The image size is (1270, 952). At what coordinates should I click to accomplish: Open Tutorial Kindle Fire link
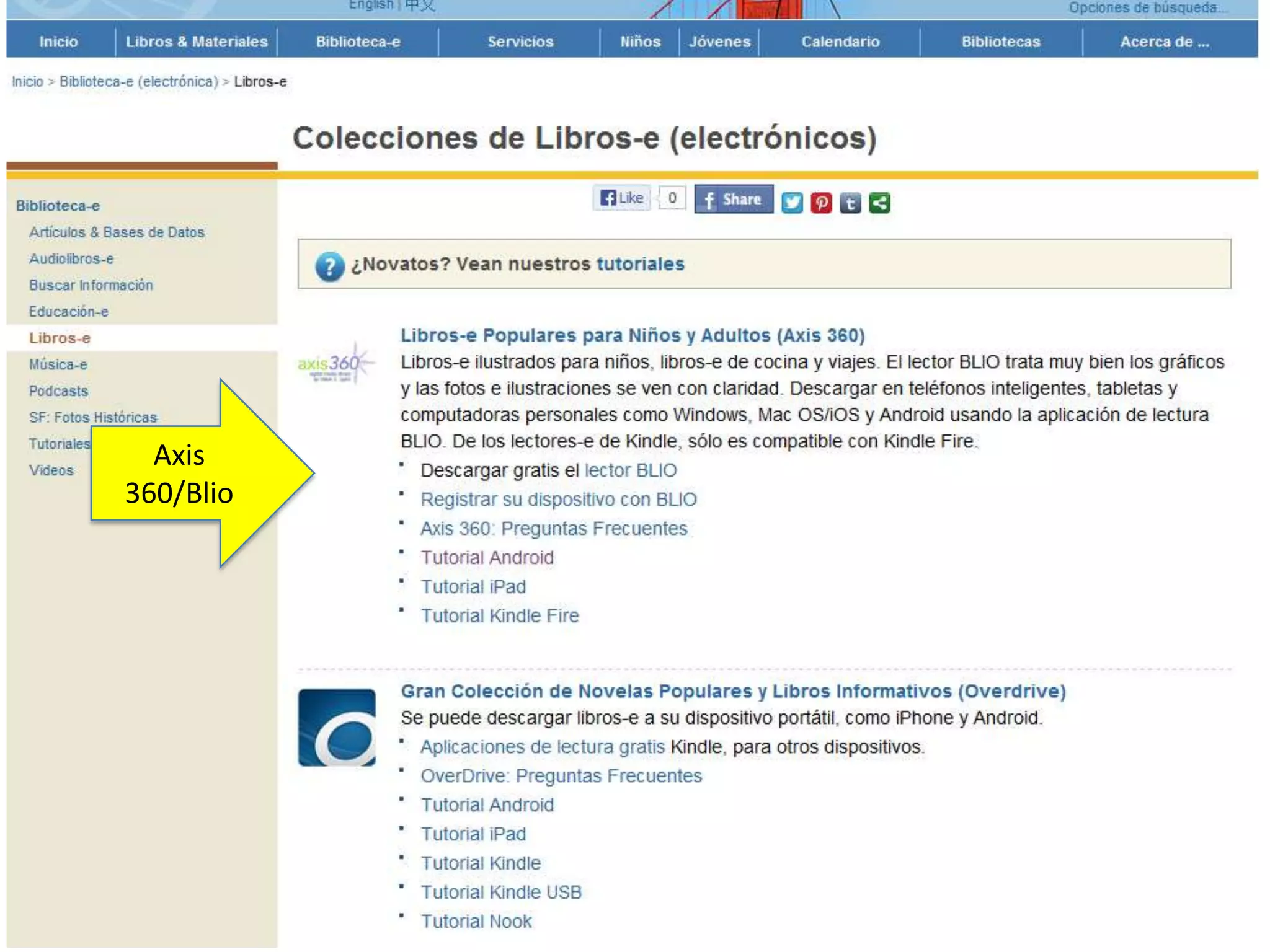click(499, 615)
